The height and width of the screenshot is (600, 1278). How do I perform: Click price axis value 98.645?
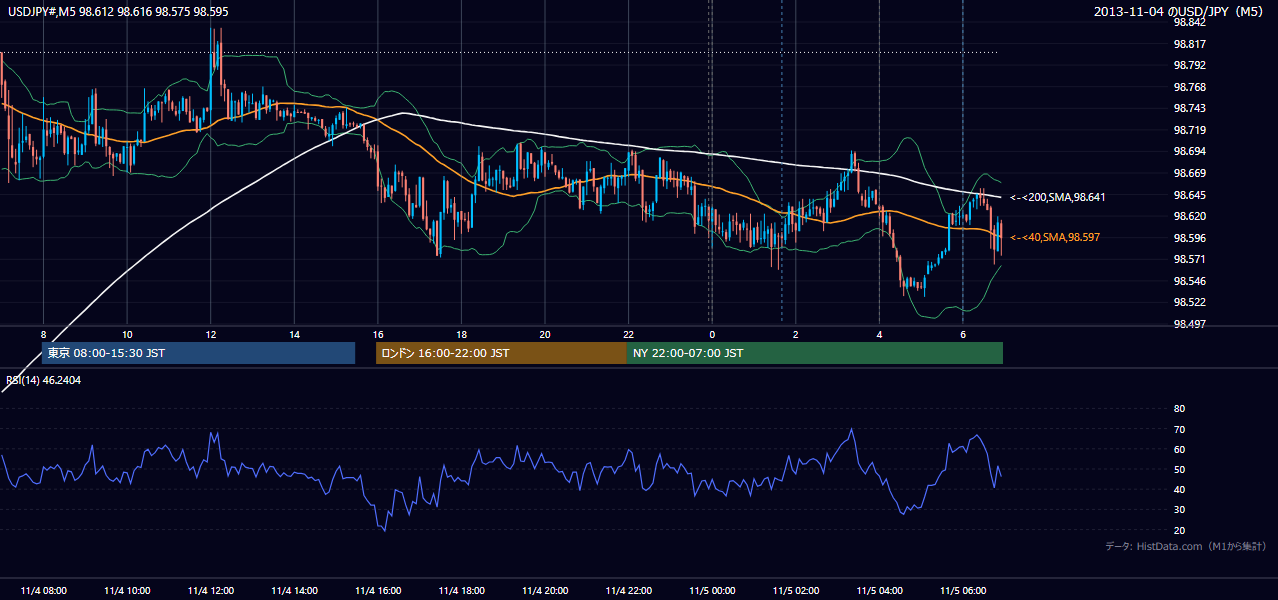[x=1189, y=194]
